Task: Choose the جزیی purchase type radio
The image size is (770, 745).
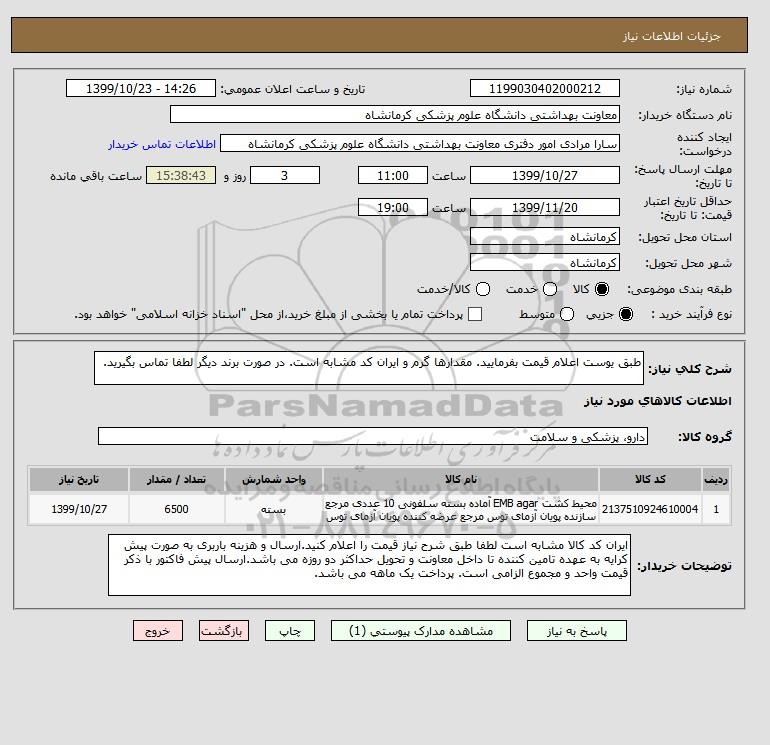Action: coord(626,314)
